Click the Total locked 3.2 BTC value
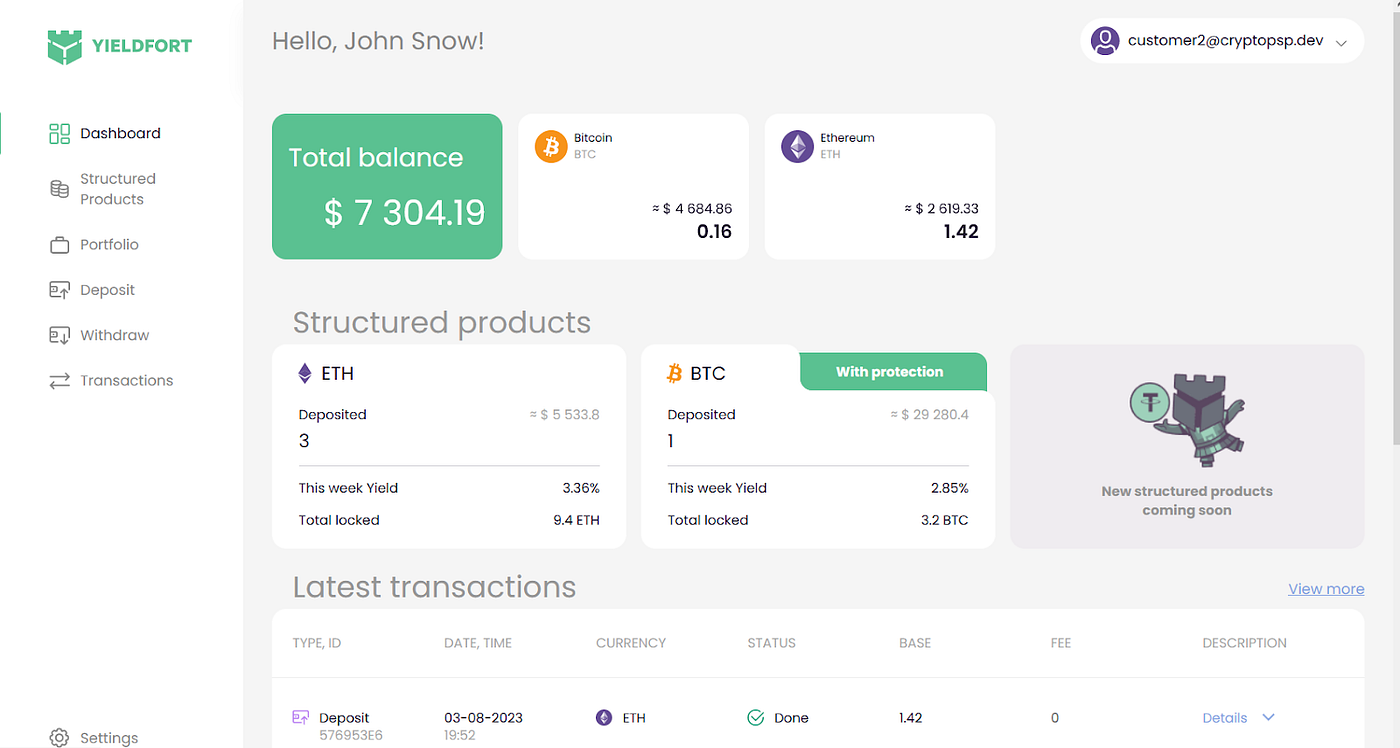 pos(944,520)
